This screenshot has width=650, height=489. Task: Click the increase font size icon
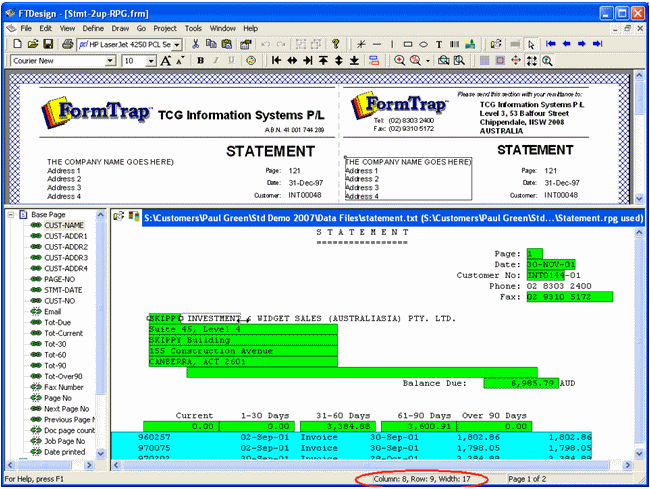[x=165, y=61]
